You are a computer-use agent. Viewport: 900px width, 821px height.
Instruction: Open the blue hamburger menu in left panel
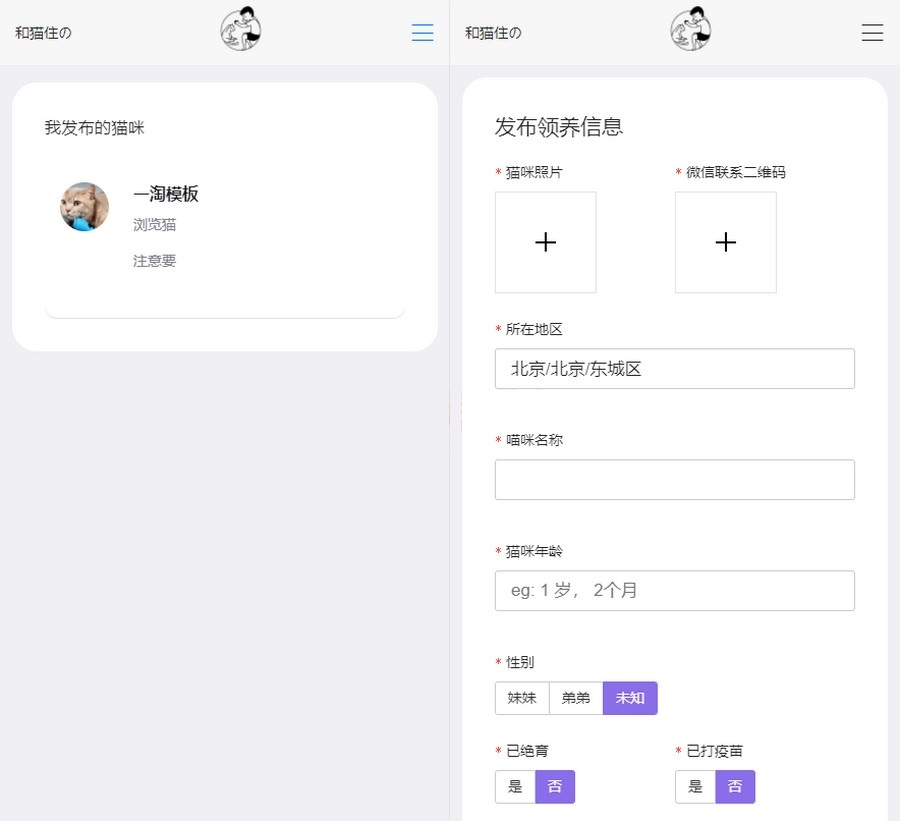pyautogui.click(x=422, y=33)
